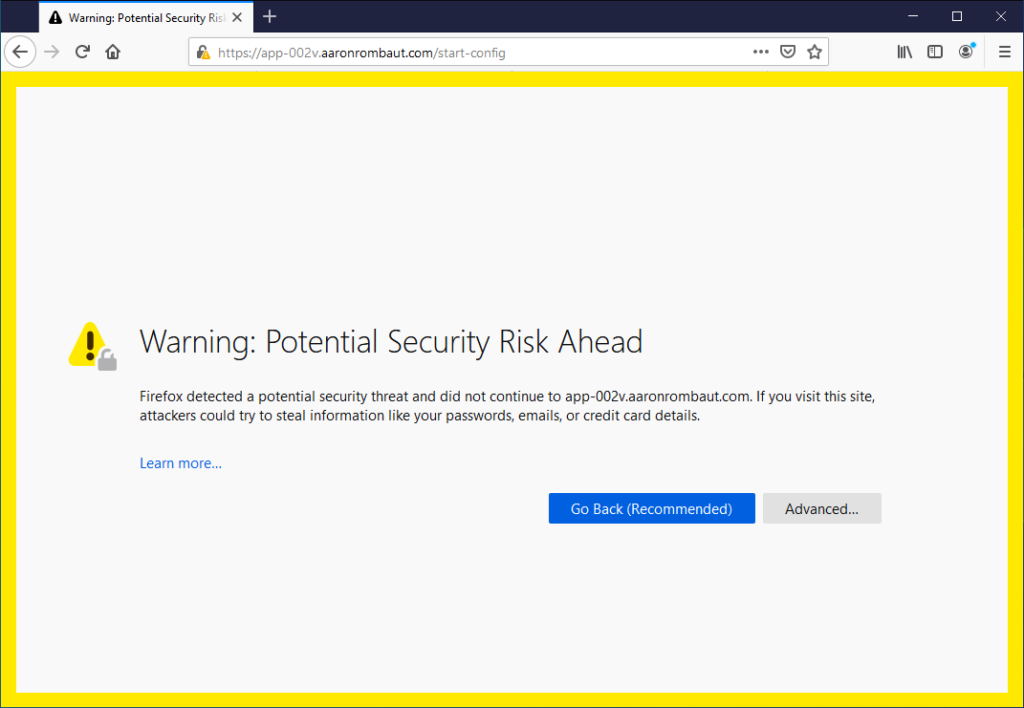Screen dimensions: 1024x708
Task: Go to the Firefox home page
Action: pyautogui.click(x=113, y=52)
